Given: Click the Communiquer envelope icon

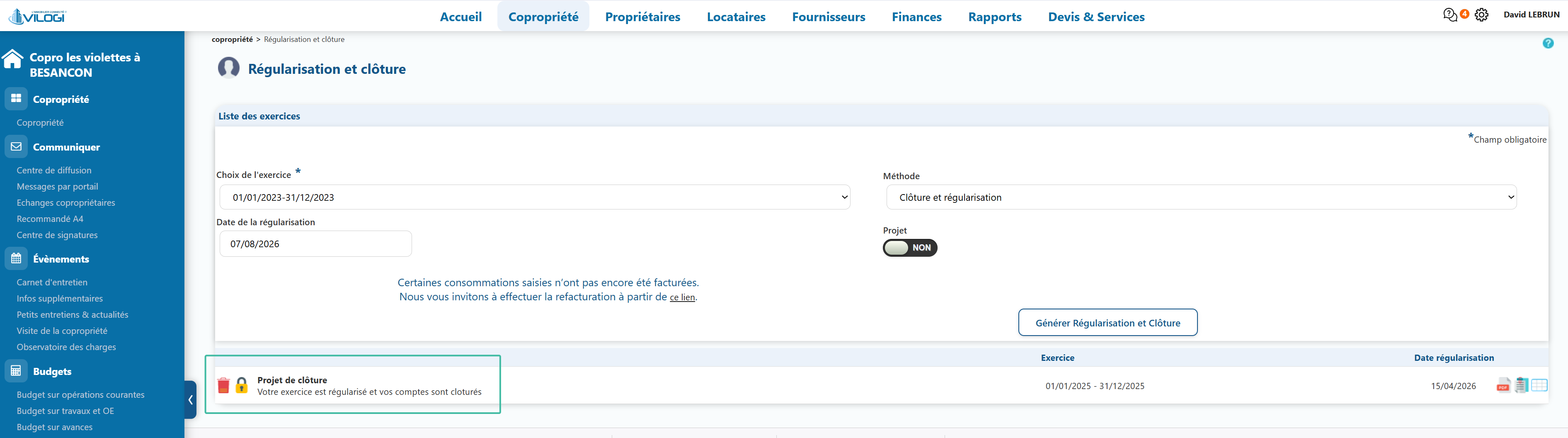Looking at the screenshot, I should click(x=17, y=146).
